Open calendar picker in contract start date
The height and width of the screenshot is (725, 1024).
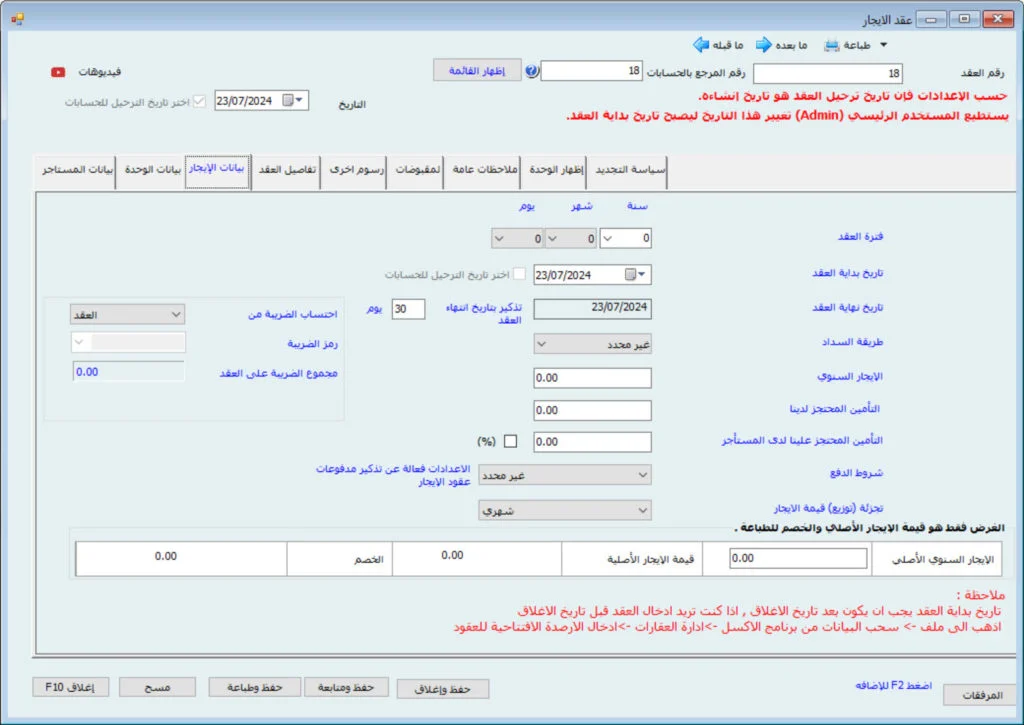(x=631, y=275)
